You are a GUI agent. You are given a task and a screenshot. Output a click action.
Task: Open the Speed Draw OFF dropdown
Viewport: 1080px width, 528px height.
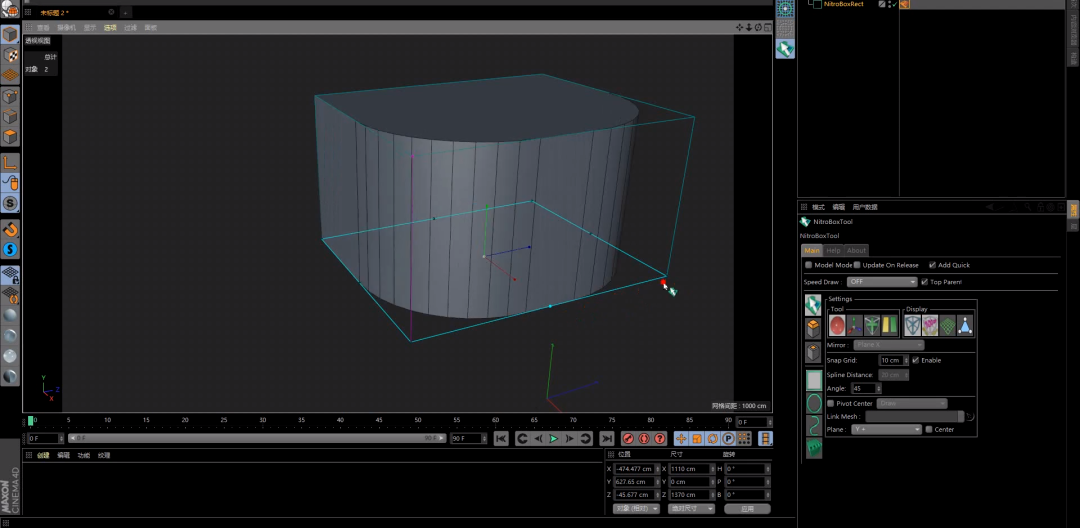[x=882, y=282]
